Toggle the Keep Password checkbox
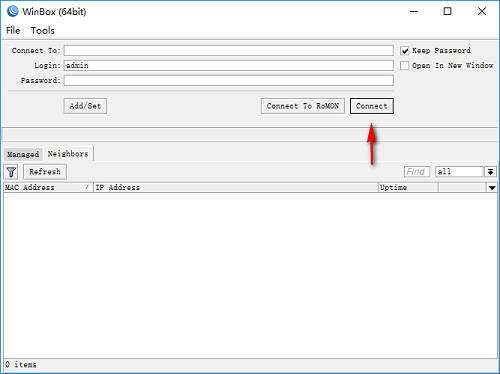Screen dimensions: 500x374 click(x=405, y=51)
